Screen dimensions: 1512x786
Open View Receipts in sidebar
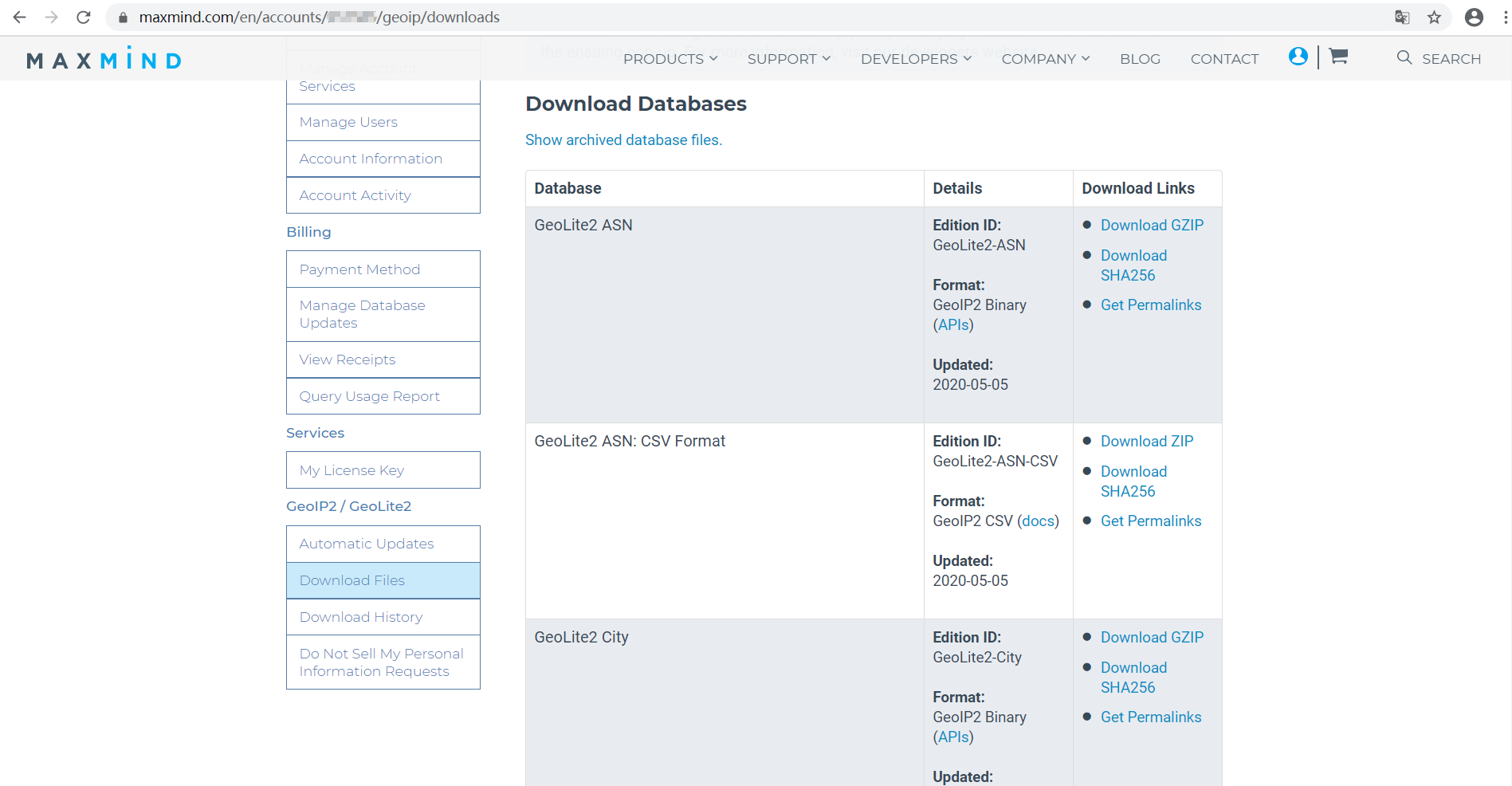pyautogui.click(x=383, y=360)
